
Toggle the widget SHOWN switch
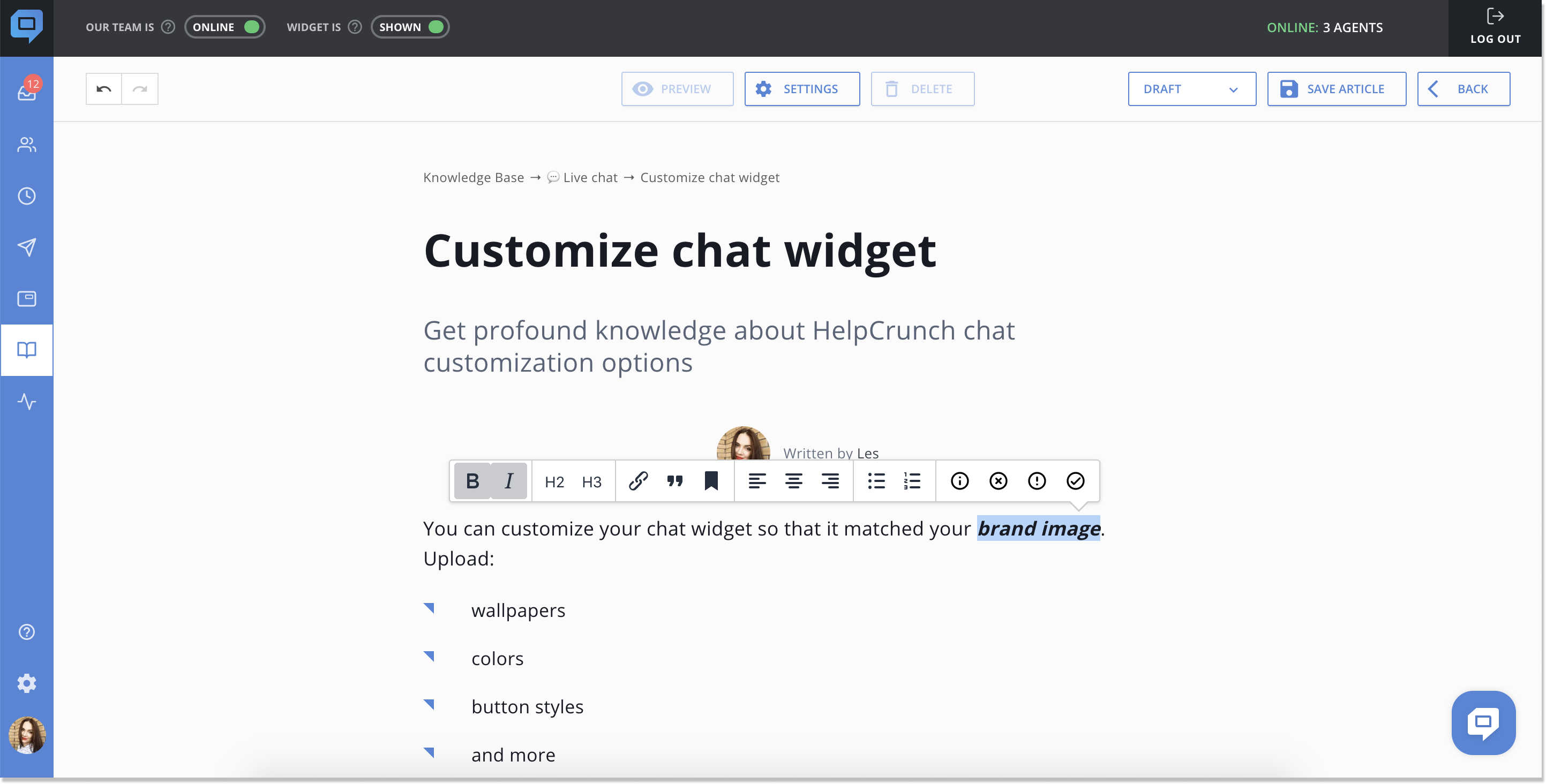pyautogui.click(x=410, y=27)
